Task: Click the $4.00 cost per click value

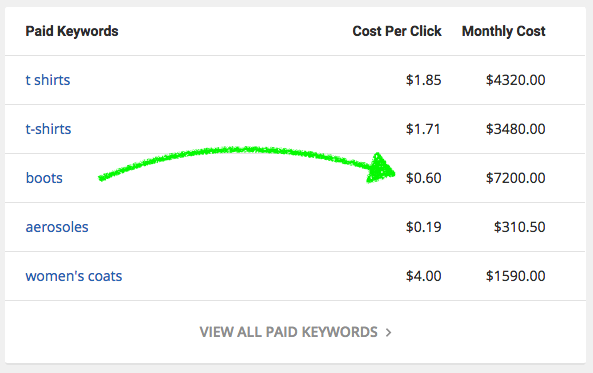Action: [423, 276]
